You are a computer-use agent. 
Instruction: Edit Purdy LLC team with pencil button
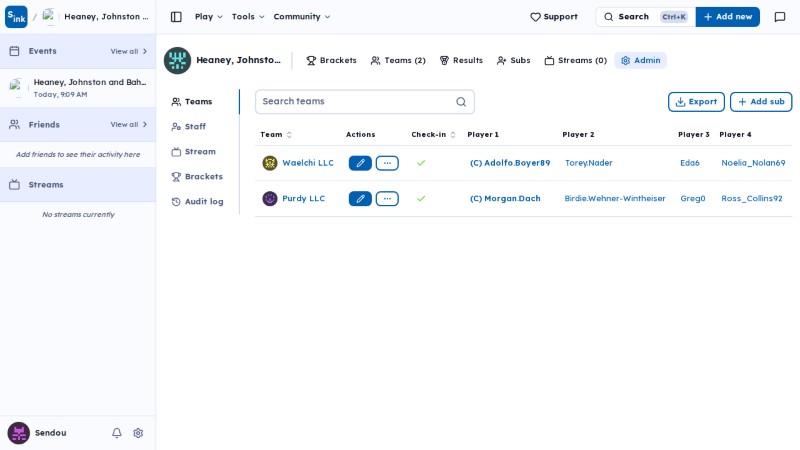pyautogui.click(x=360, y=198)
